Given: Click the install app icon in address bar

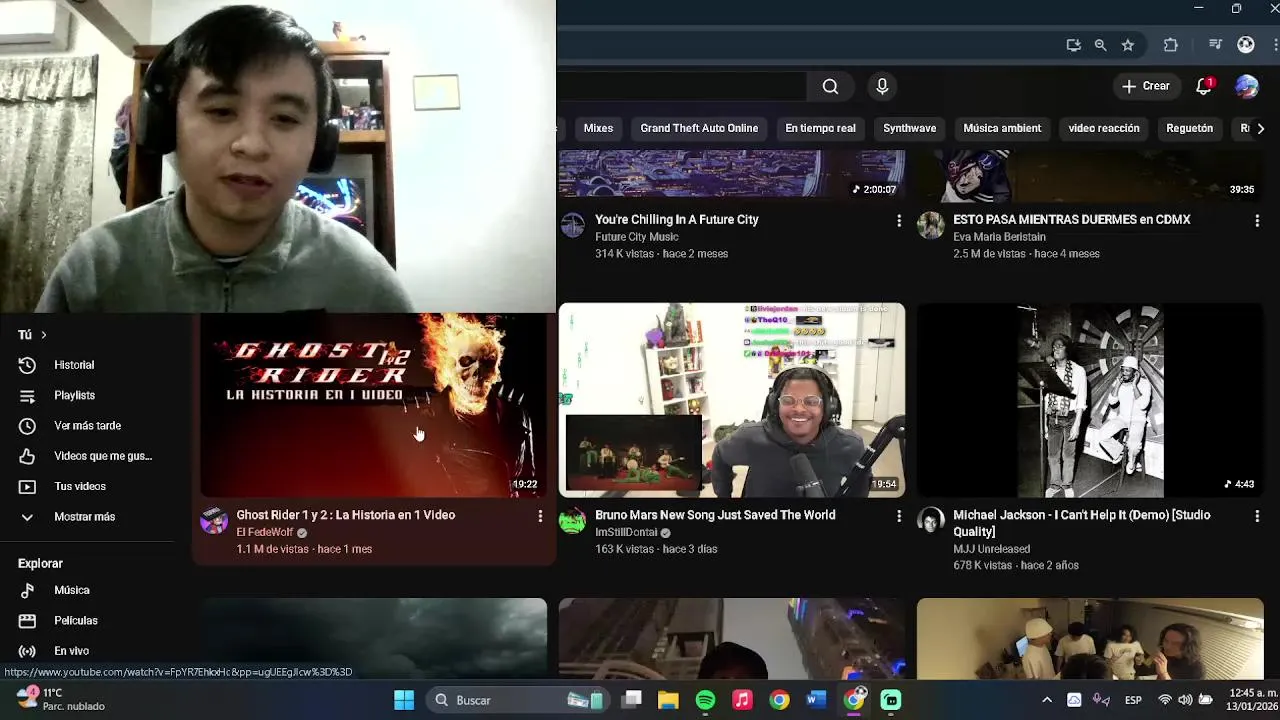Looking at the screenshot, I should point(1073,45).
